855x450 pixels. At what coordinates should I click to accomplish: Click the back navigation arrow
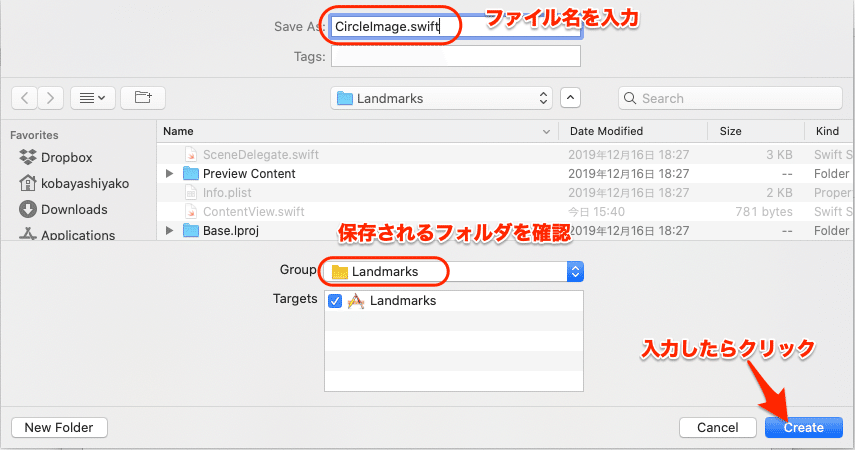point(25,98)
